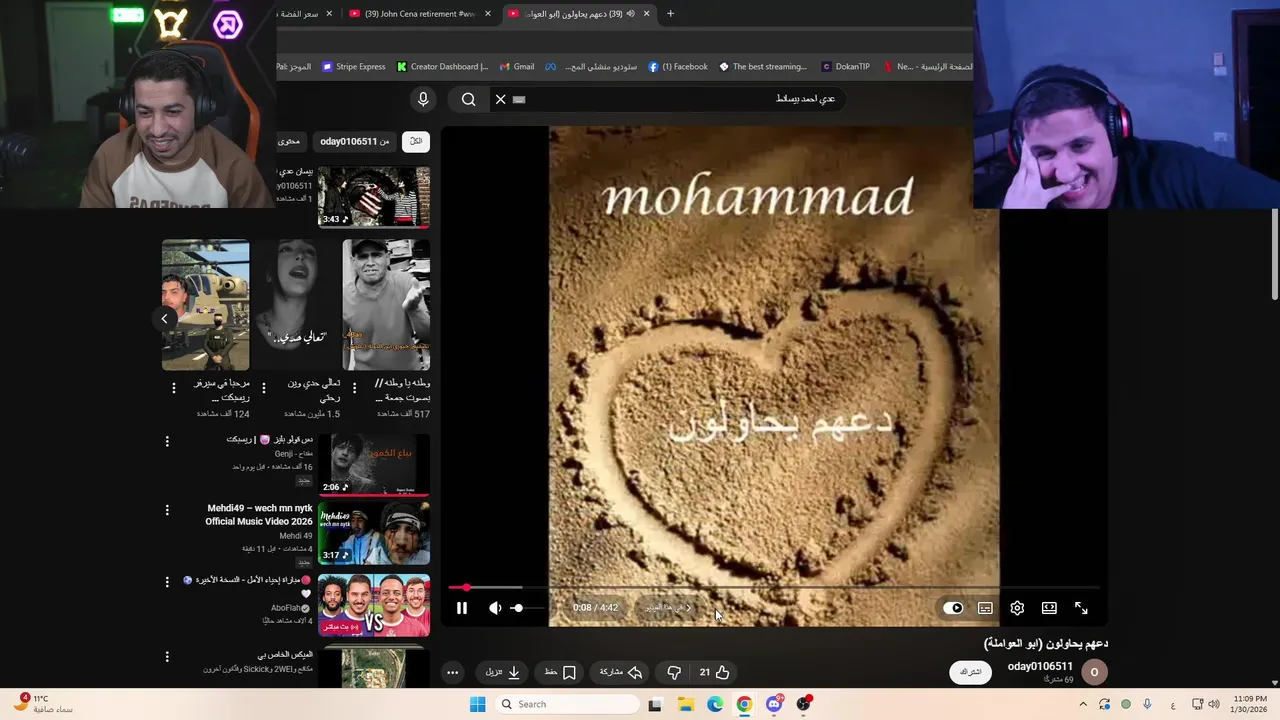Click the Share (مشاركة) button

621,672
